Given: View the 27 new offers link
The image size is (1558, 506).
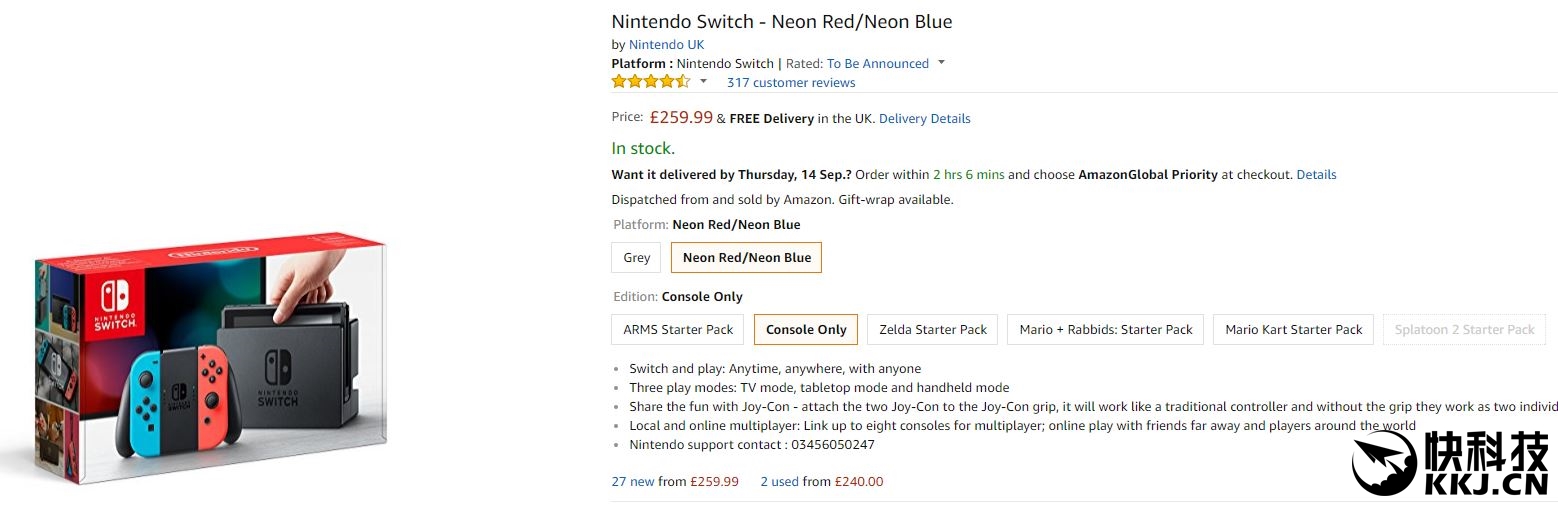Looking at the screenshot, I should click(x=633, y=481).
